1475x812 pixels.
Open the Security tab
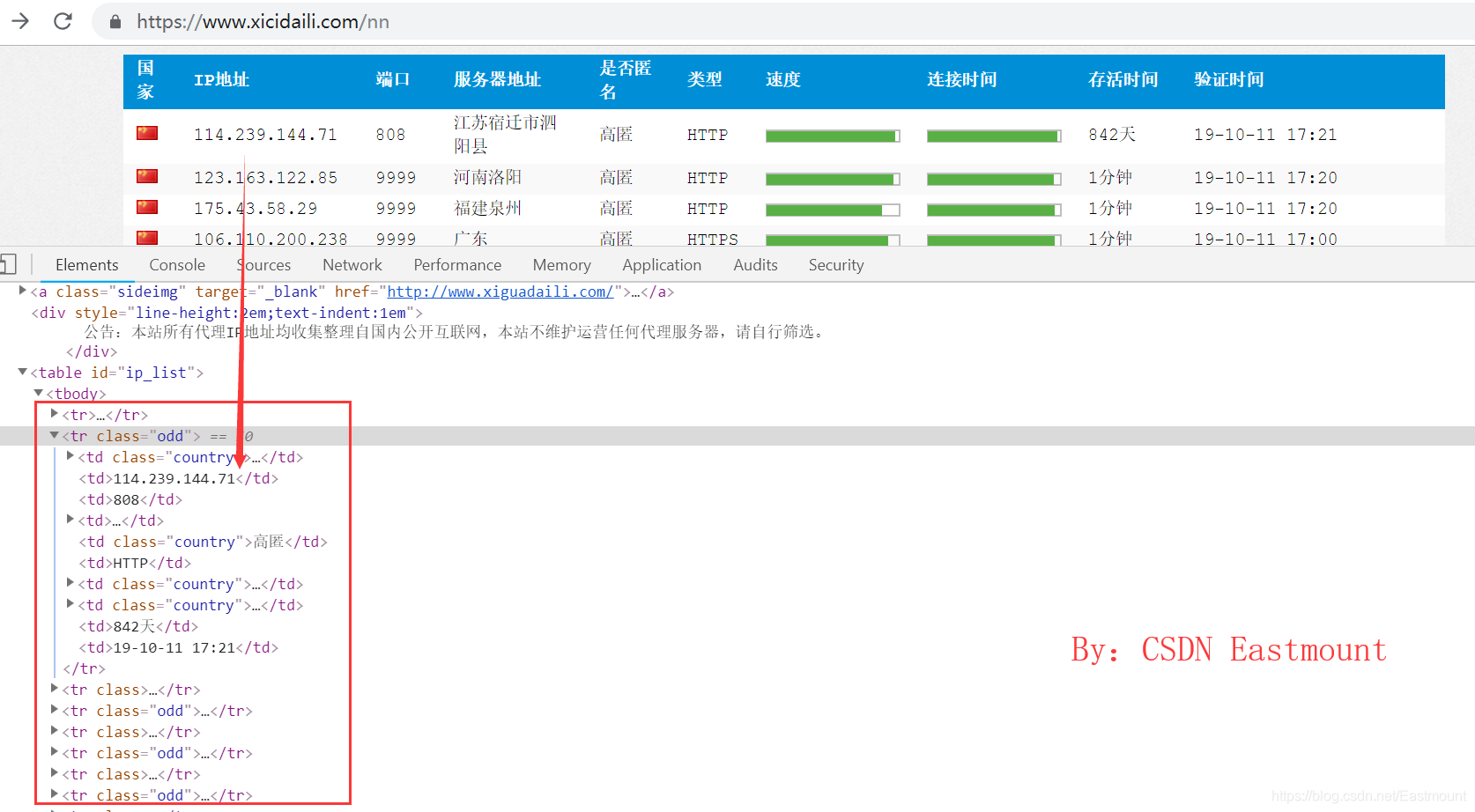click(x=836, y=265)
